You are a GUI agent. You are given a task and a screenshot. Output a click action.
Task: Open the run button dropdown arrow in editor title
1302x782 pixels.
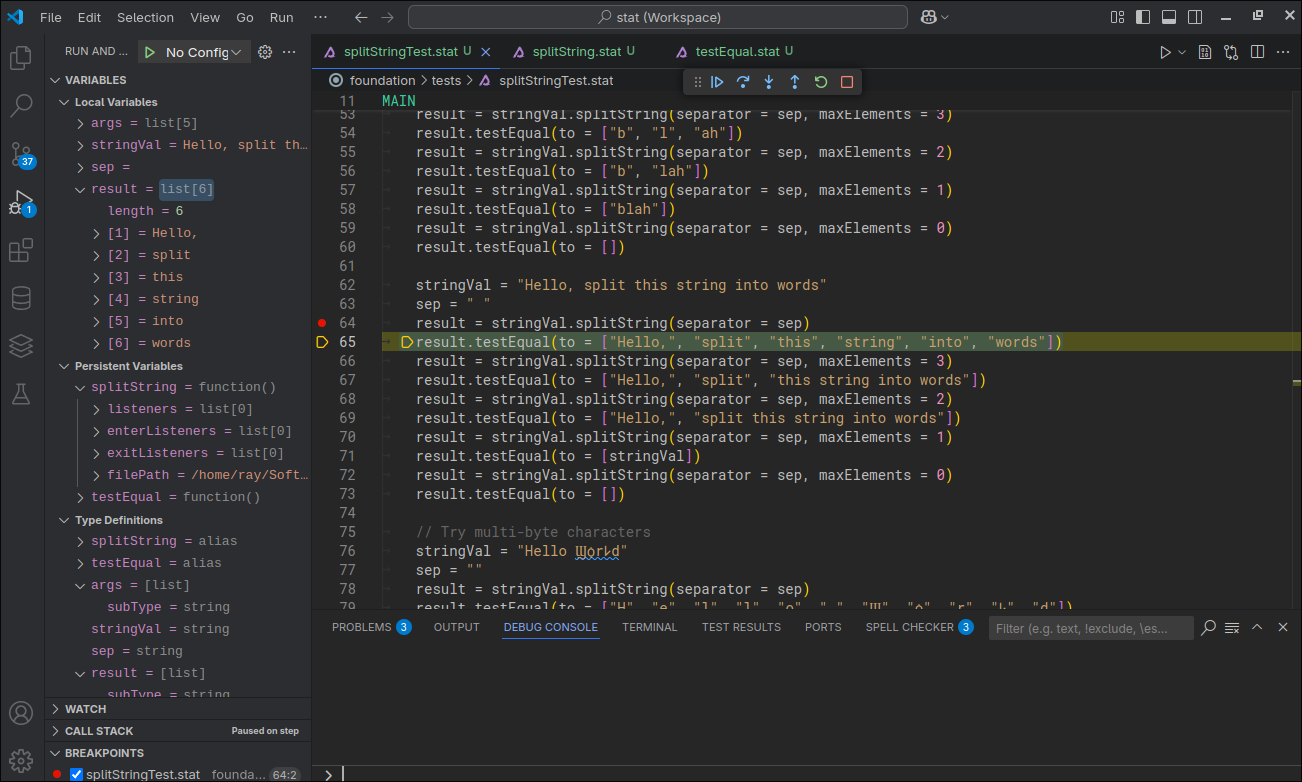click(x=1182, y=52)
